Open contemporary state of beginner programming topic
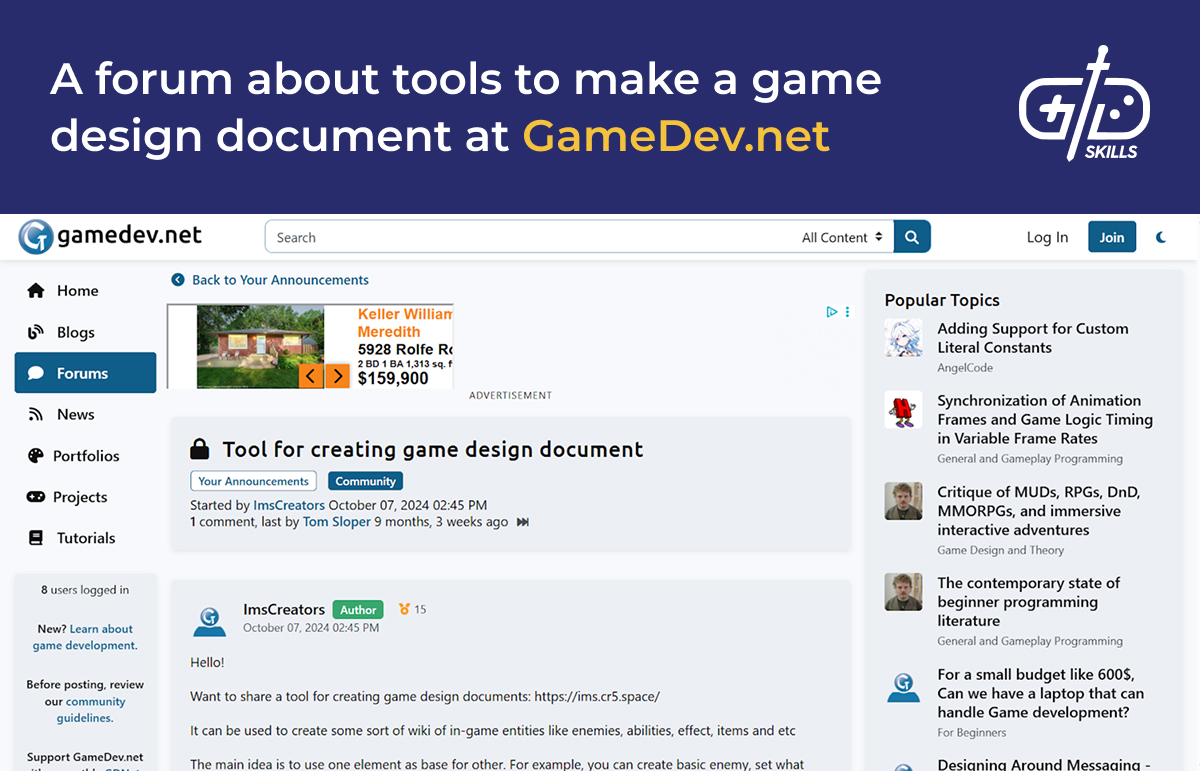The width and height of the screenshot is (1200, 771). click(x=1029, y=602)
